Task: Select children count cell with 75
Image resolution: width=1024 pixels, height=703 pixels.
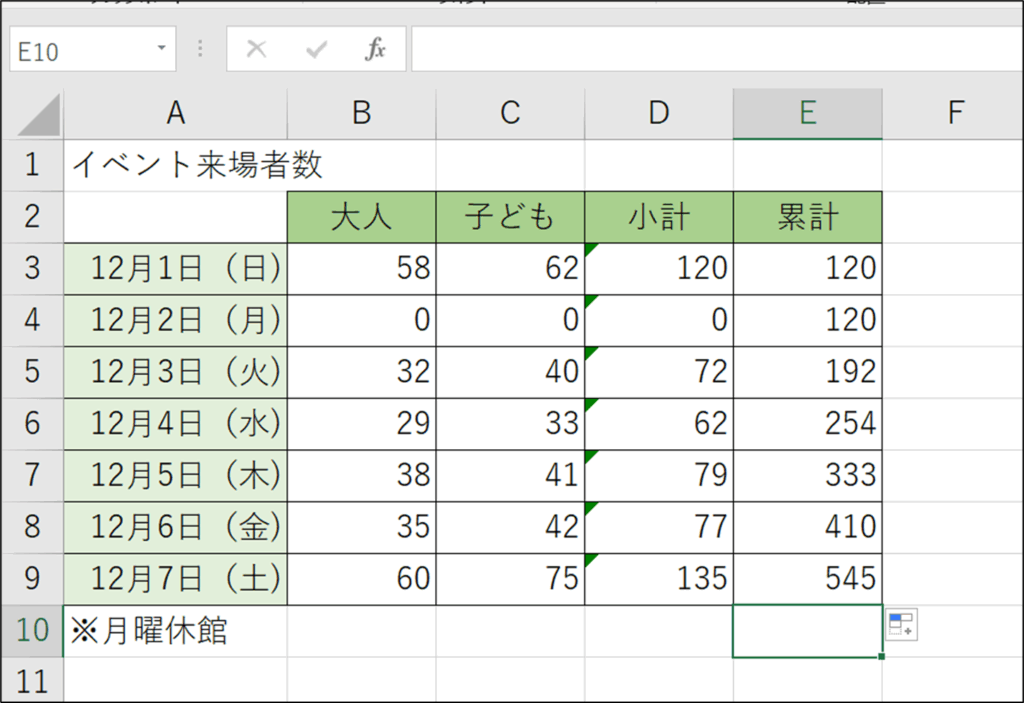Action: pyautogui.click(x=510, y=579)
